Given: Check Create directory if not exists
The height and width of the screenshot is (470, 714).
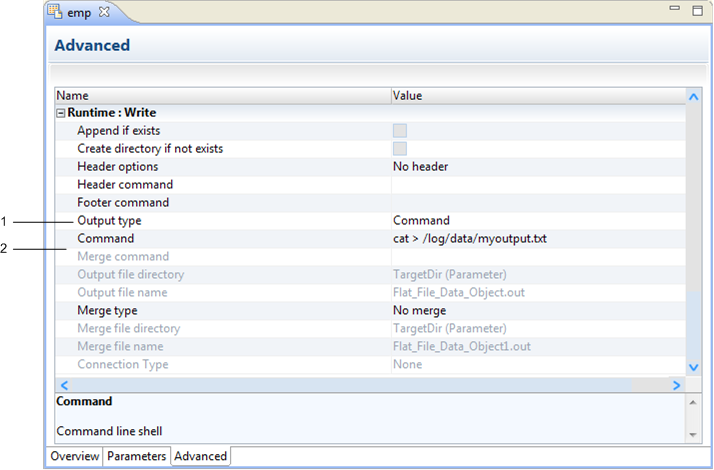Looking at the screenshot, I should point(400,148).
